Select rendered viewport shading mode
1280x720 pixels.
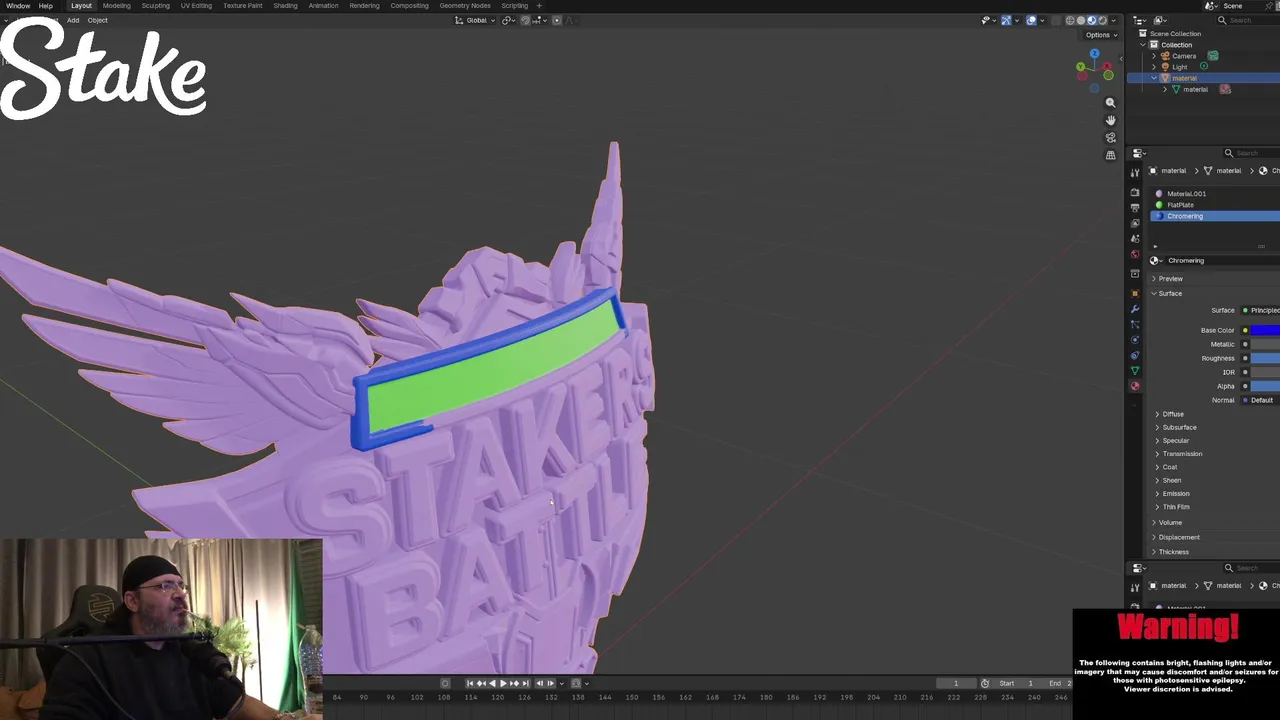pyautogui.click(x=1103, y=20)
